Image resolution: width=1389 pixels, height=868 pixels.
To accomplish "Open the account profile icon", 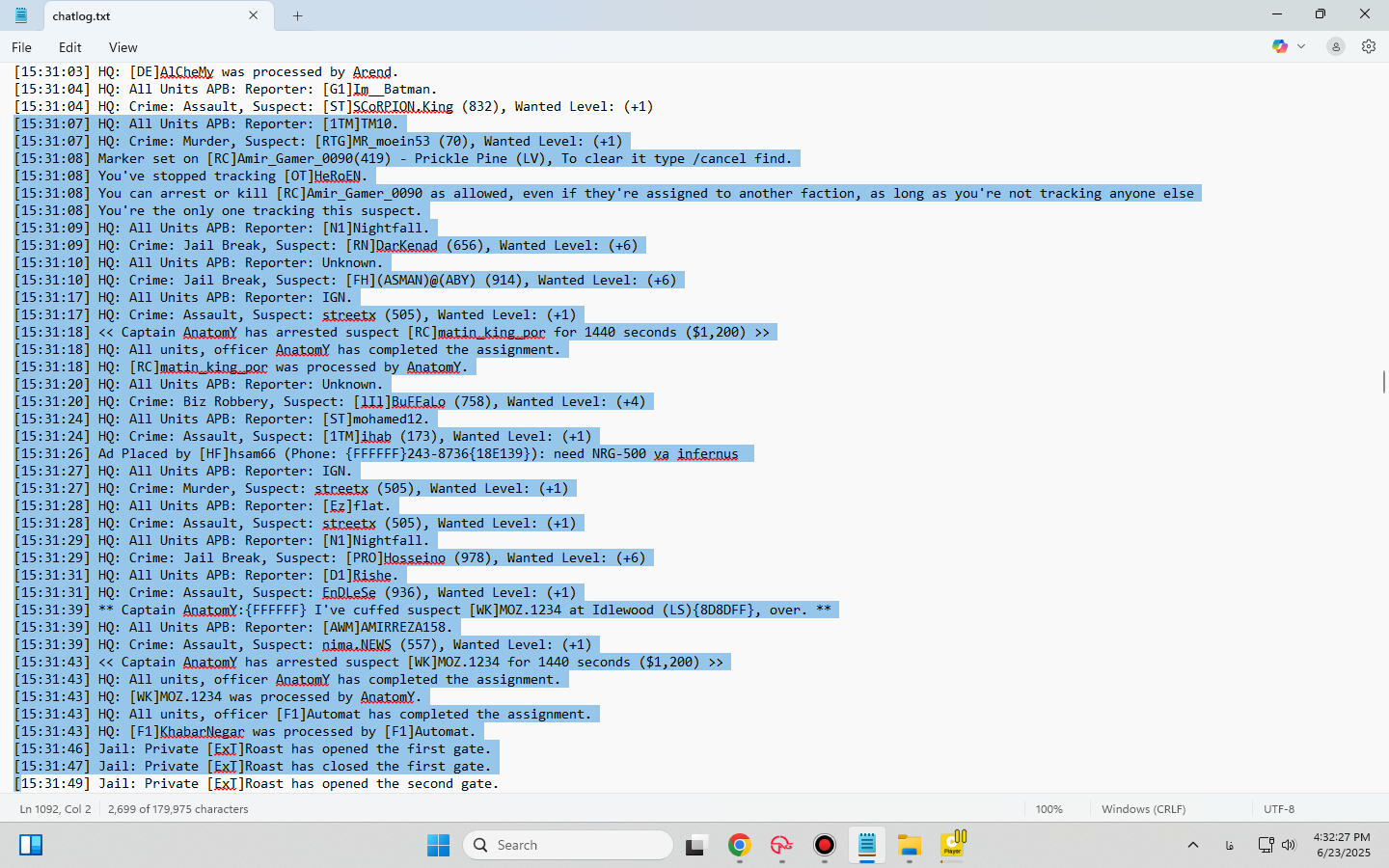I will point(1336,46).
